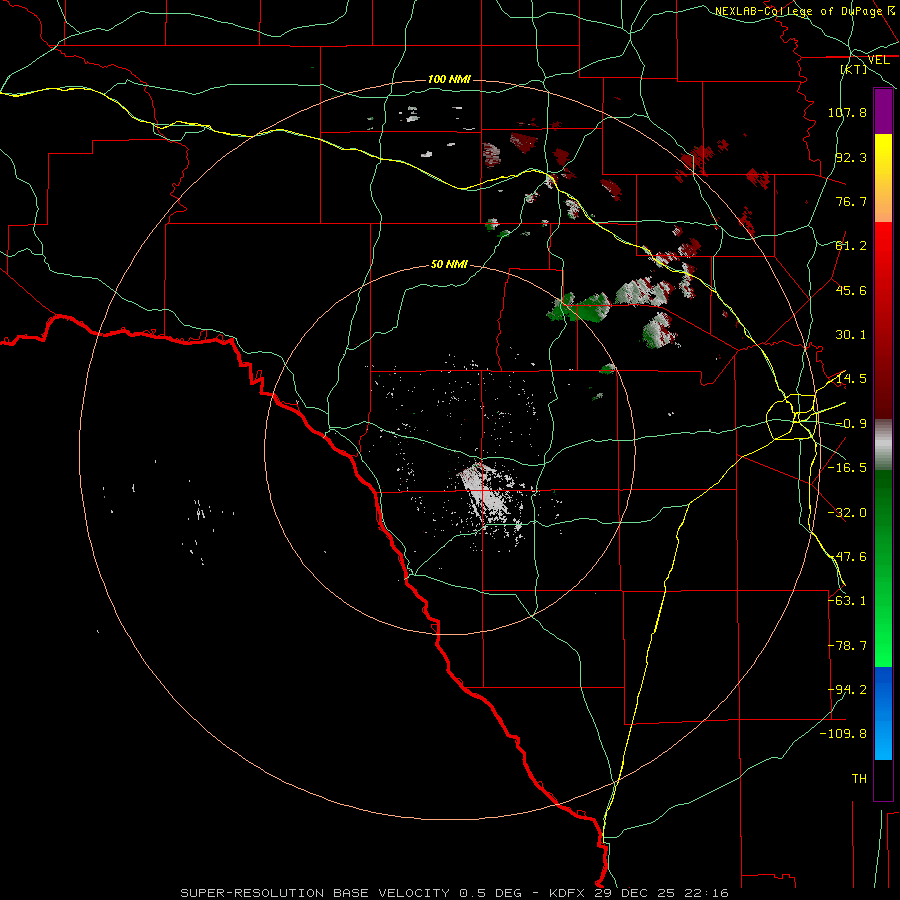Click the -16.5 velocity scale value
900x900 pixels.
(x=847, y=468)
